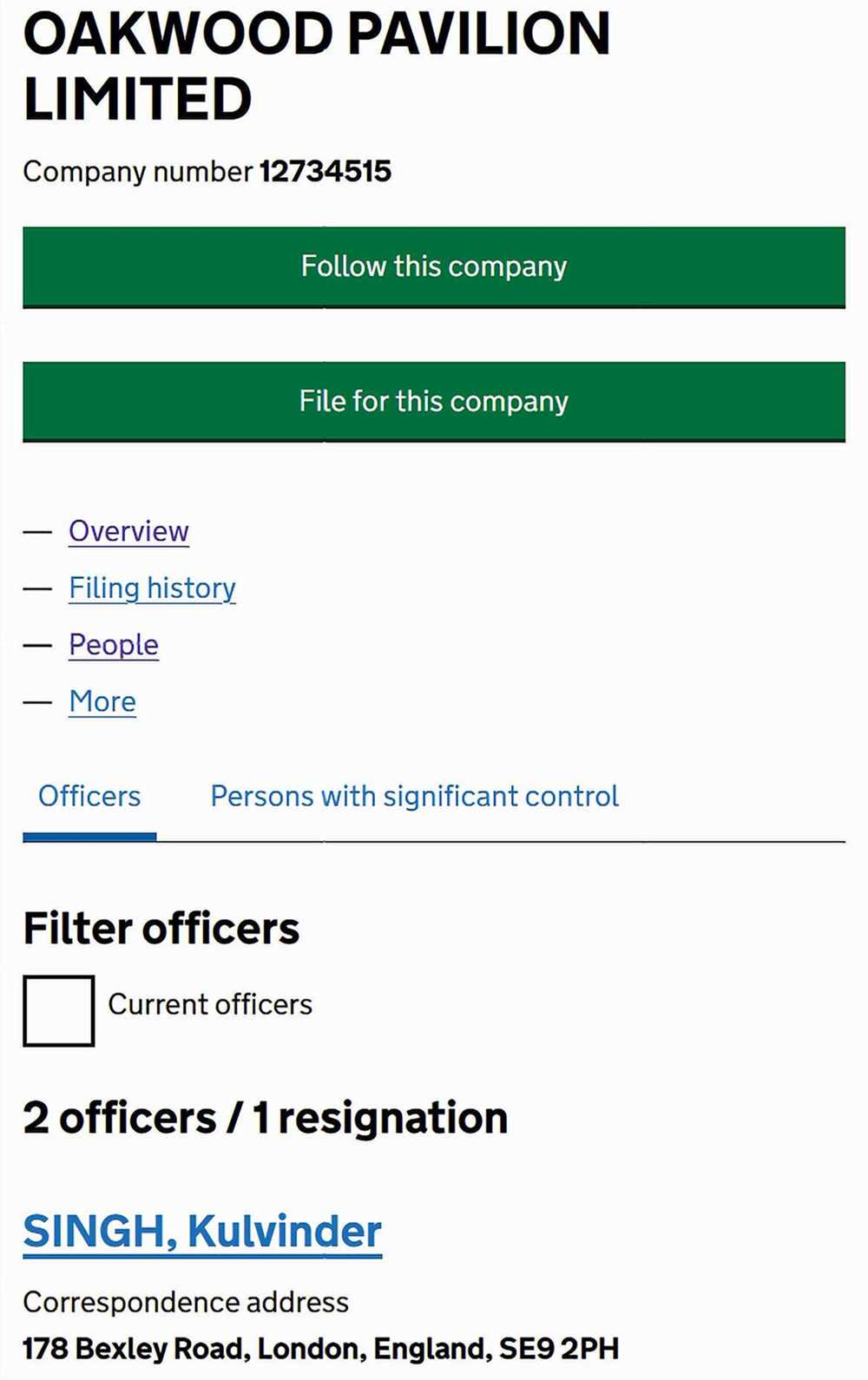This screenshot has width=868, height=1380.
Task: Click the dash marker beside Filing history
Action: coord(38,589)
